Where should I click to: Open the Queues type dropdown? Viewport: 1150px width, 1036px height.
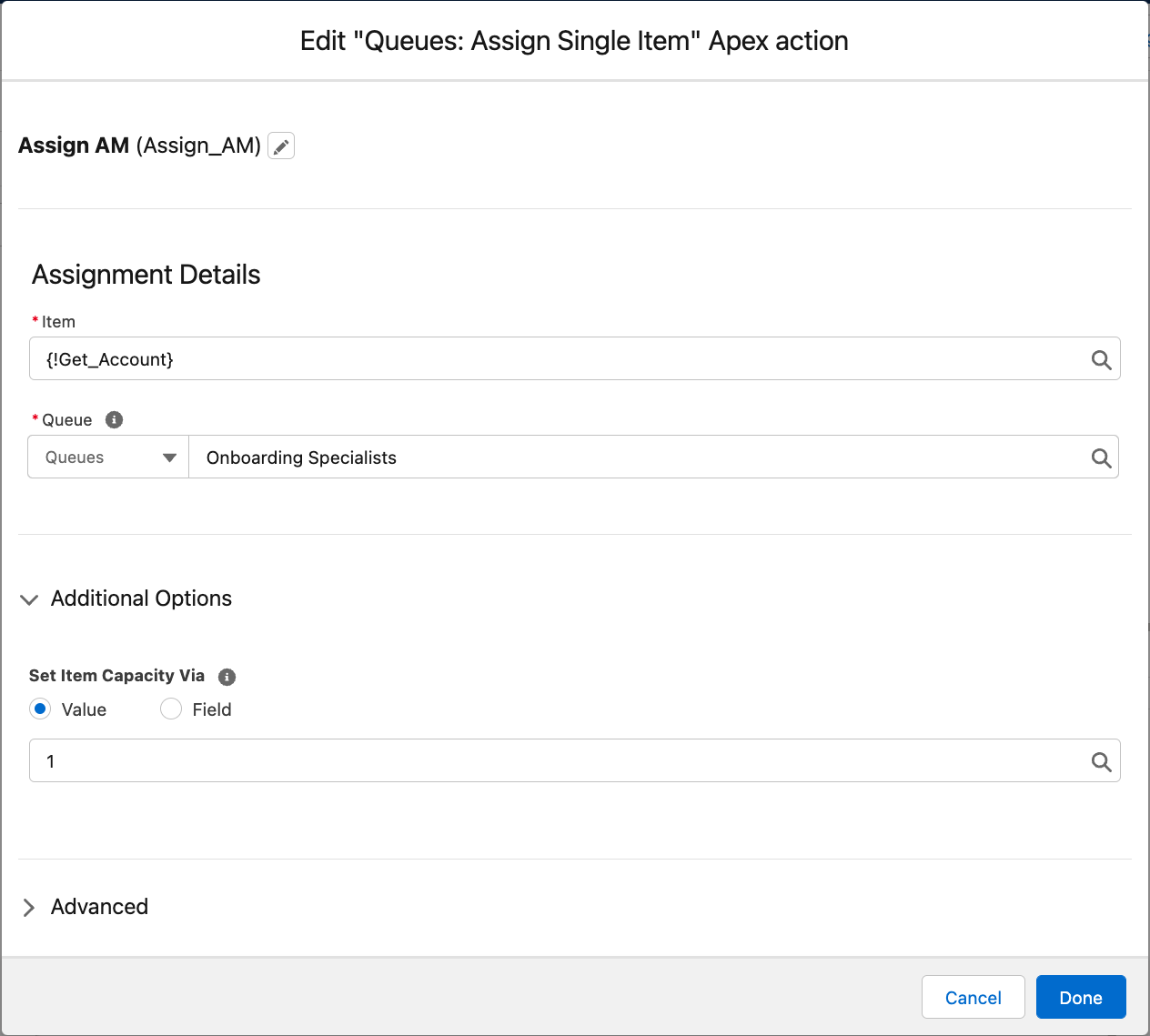[109, 458]
